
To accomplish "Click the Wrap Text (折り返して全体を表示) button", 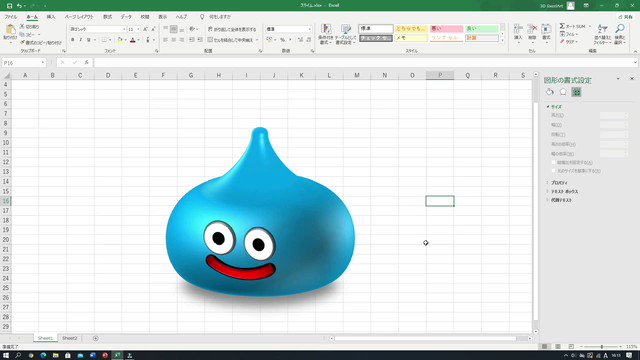I will tap(232, 29).
